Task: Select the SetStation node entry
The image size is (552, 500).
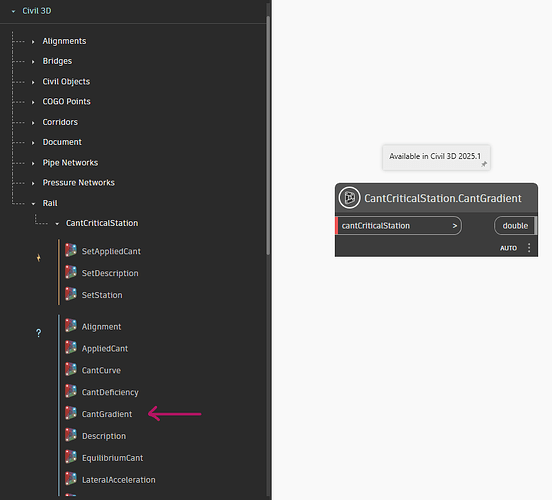Action: tap(94, 295)
